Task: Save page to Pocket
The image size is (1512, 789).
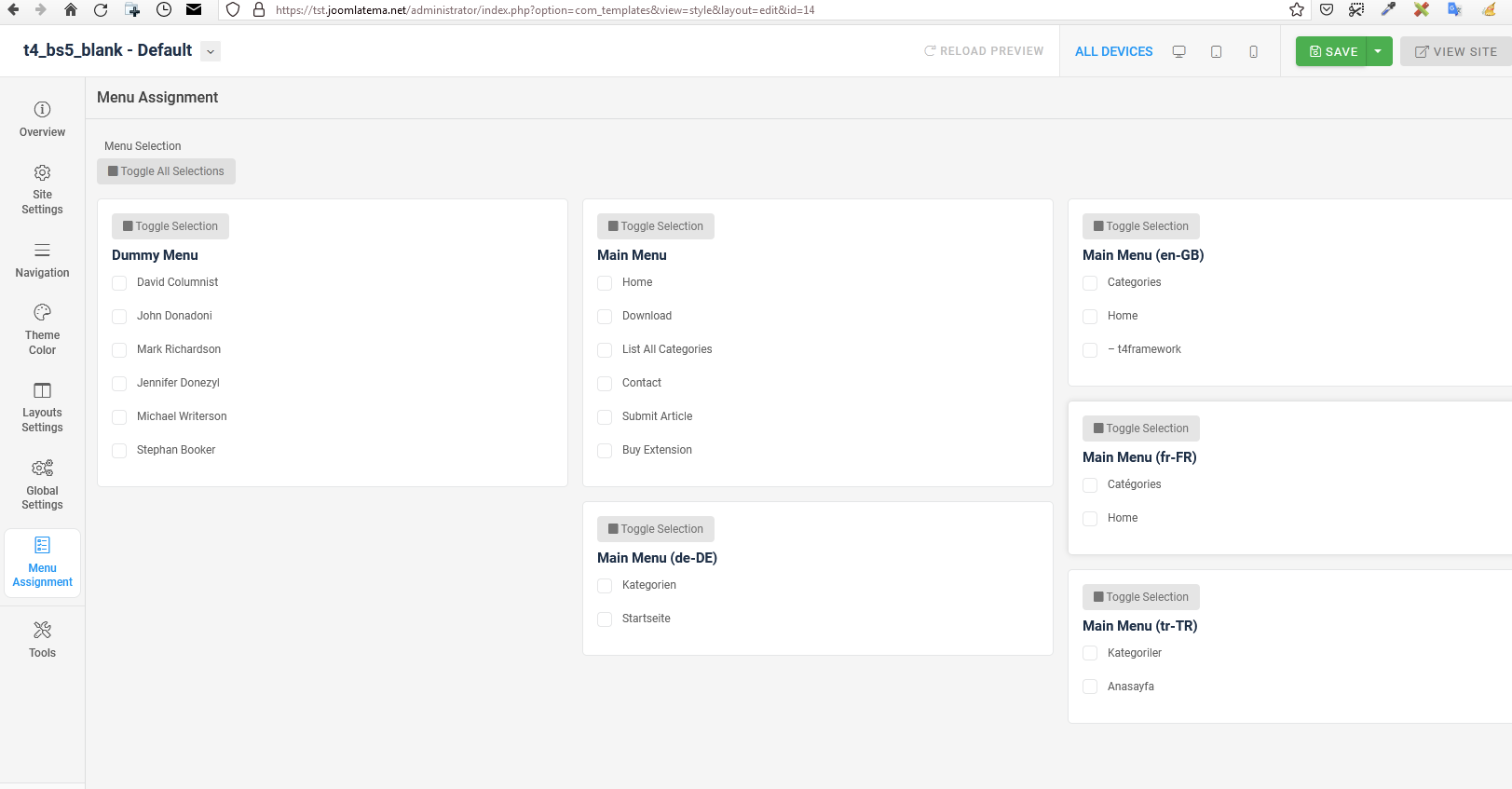Action: click(x=1327, y=9)
